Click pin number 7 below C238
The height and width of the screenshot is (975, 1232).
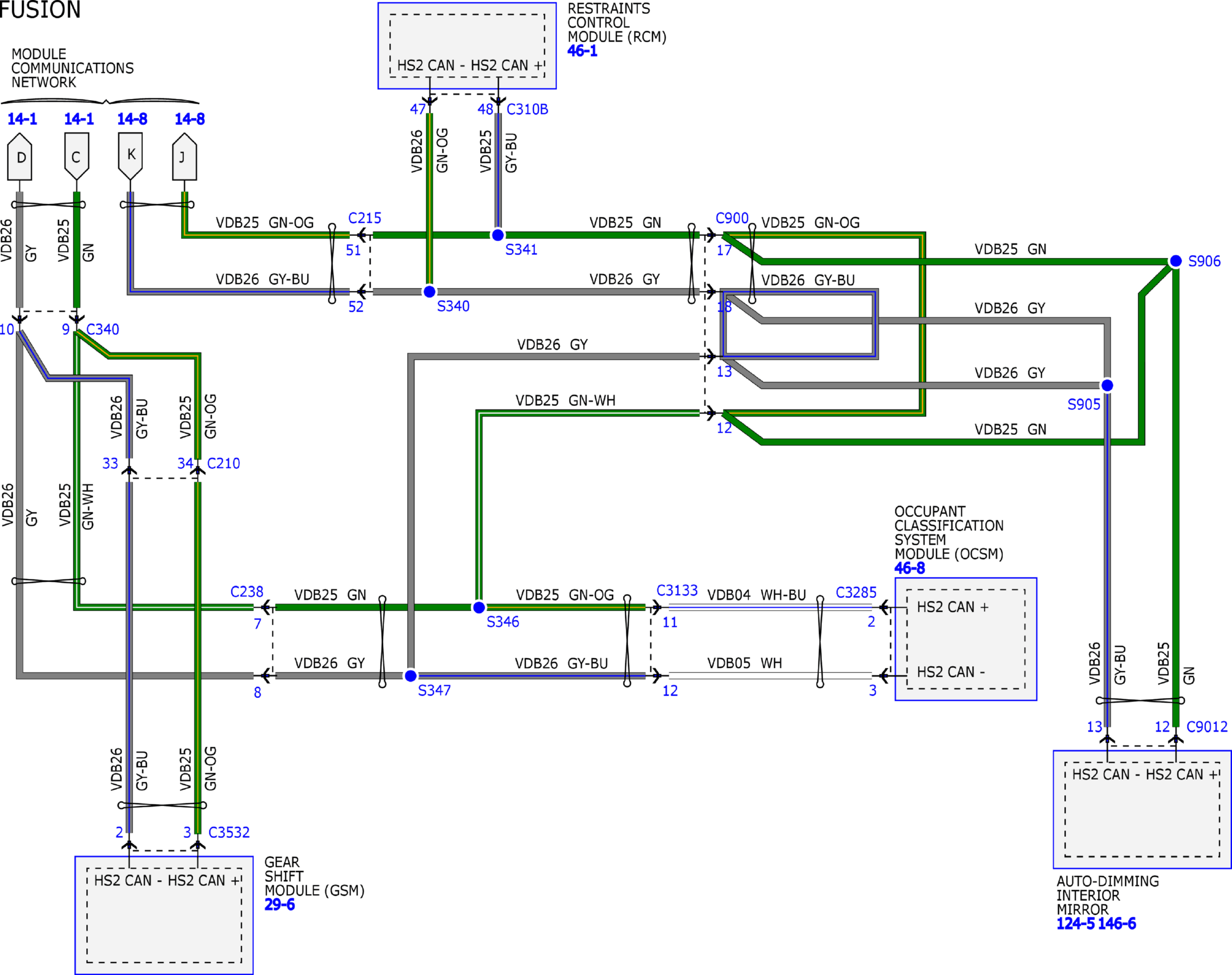(257, 625)
